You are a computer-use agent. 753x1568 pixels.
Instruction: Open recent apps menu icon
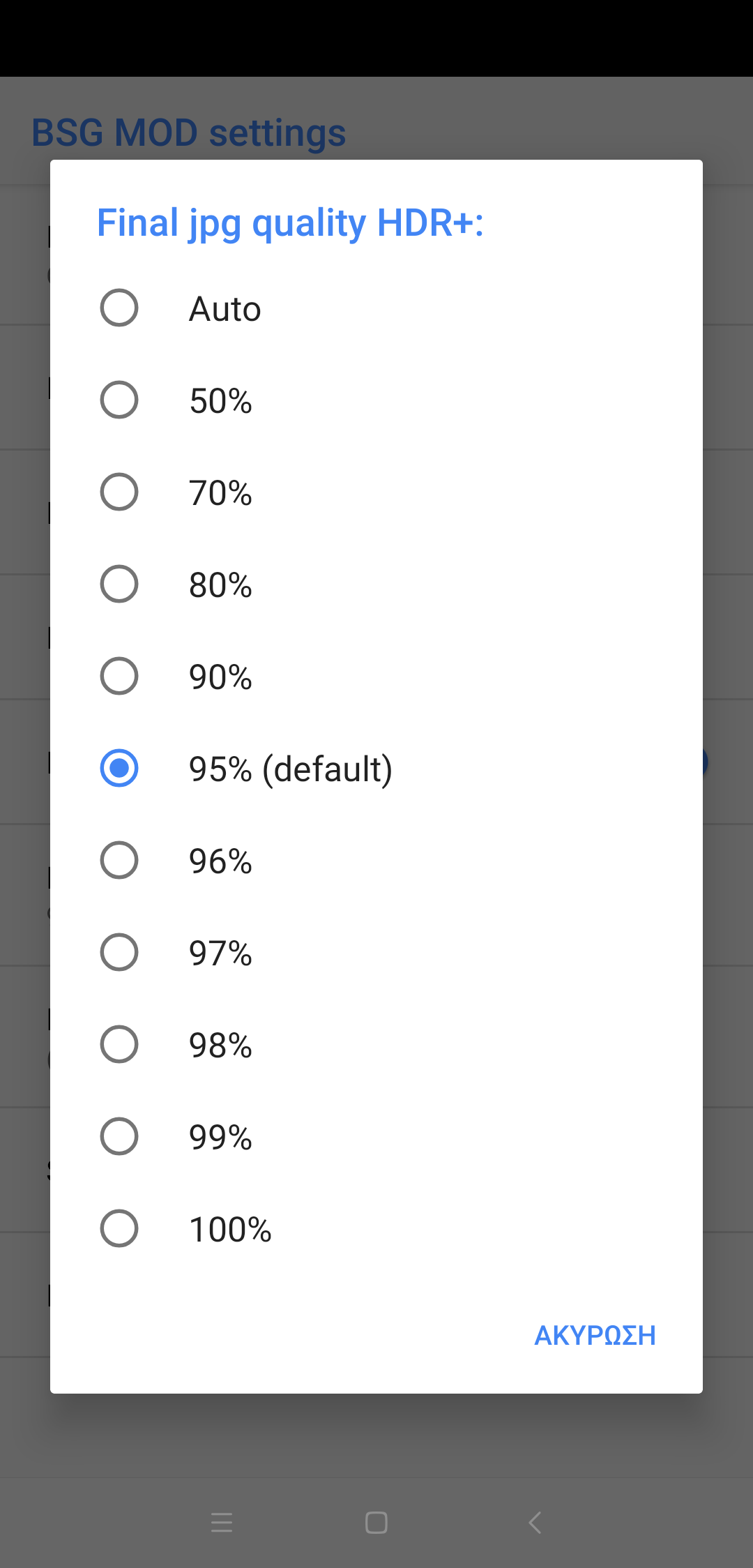tap(222, 1523)
